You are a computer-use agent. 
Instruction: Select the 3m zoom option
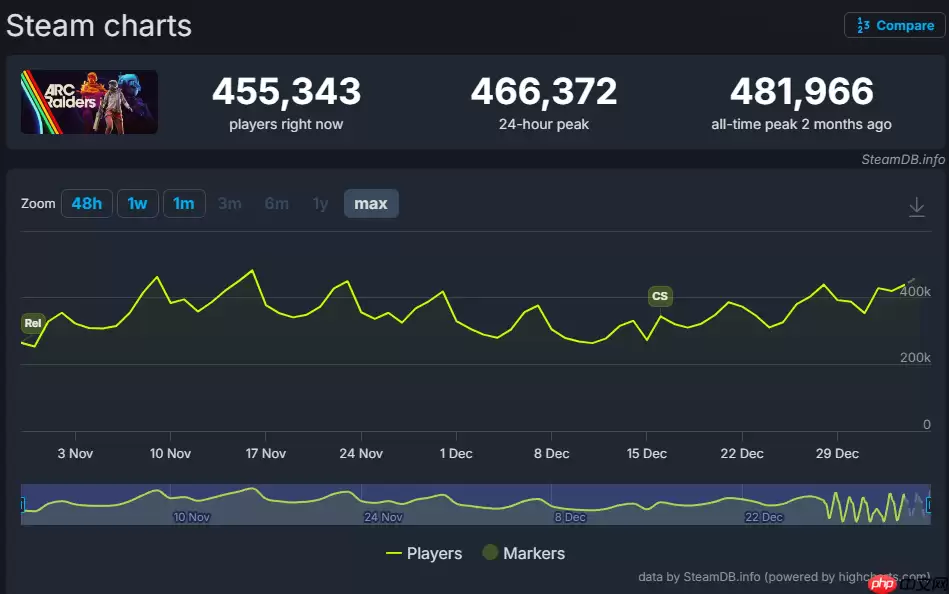[x=230, y=204]
